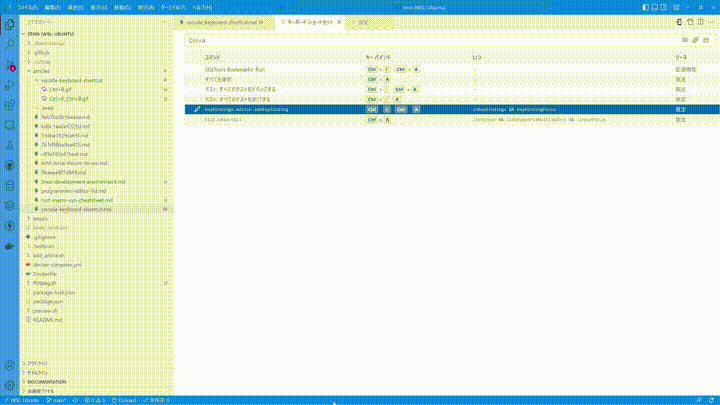Screen dimensions: 720x405
Task: Open Source Control view with red badge
Action: [x=10, y=65]
